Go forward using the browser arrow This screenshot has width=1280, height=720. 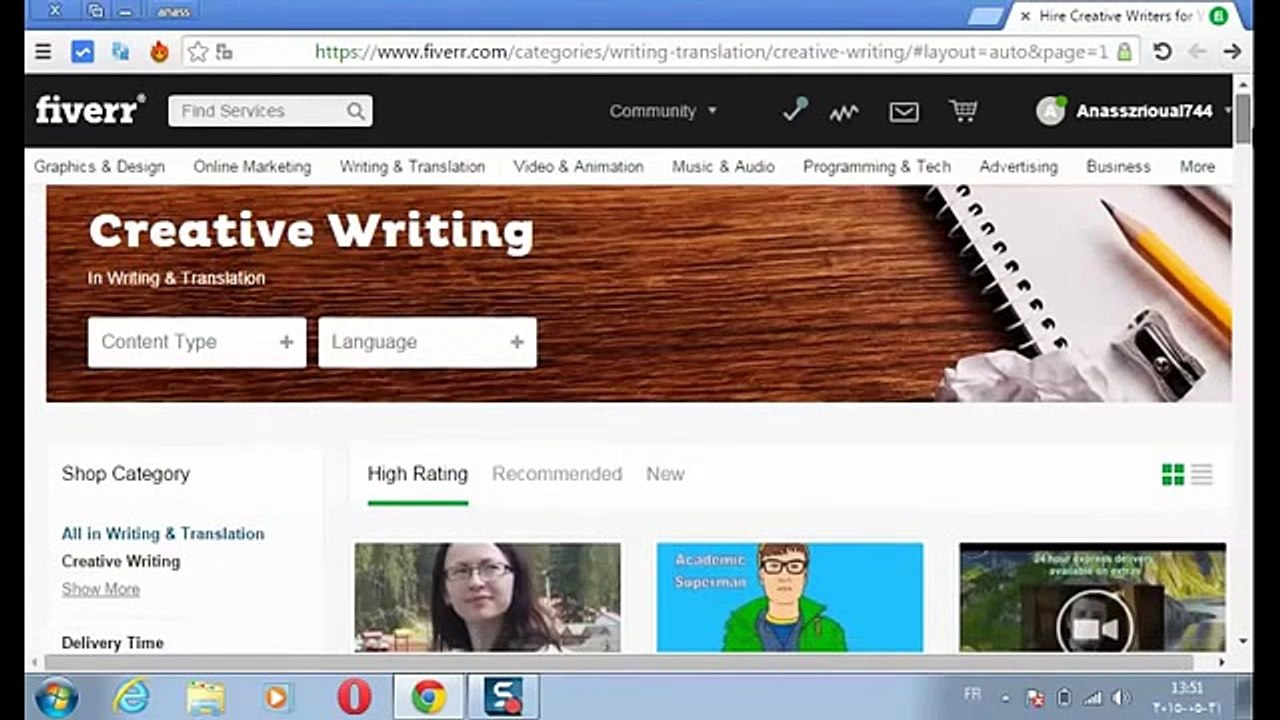(1232, 52)
